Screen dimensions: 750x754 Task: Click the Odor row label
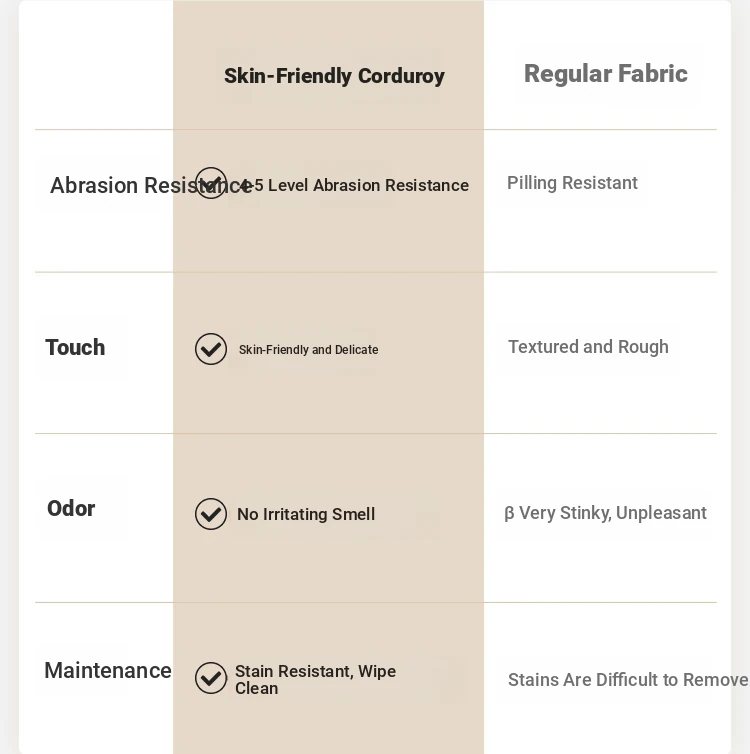(x=71, y=509)
